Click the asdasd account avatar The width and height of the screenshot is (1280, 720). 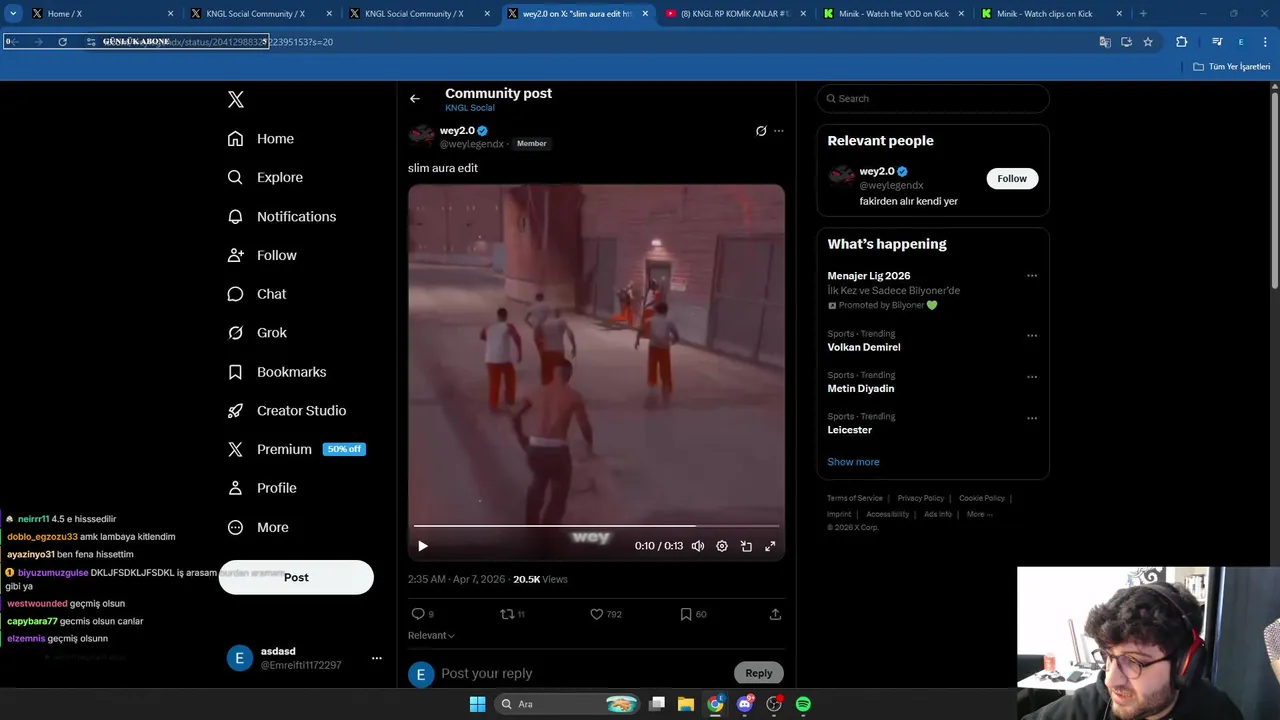240,658
